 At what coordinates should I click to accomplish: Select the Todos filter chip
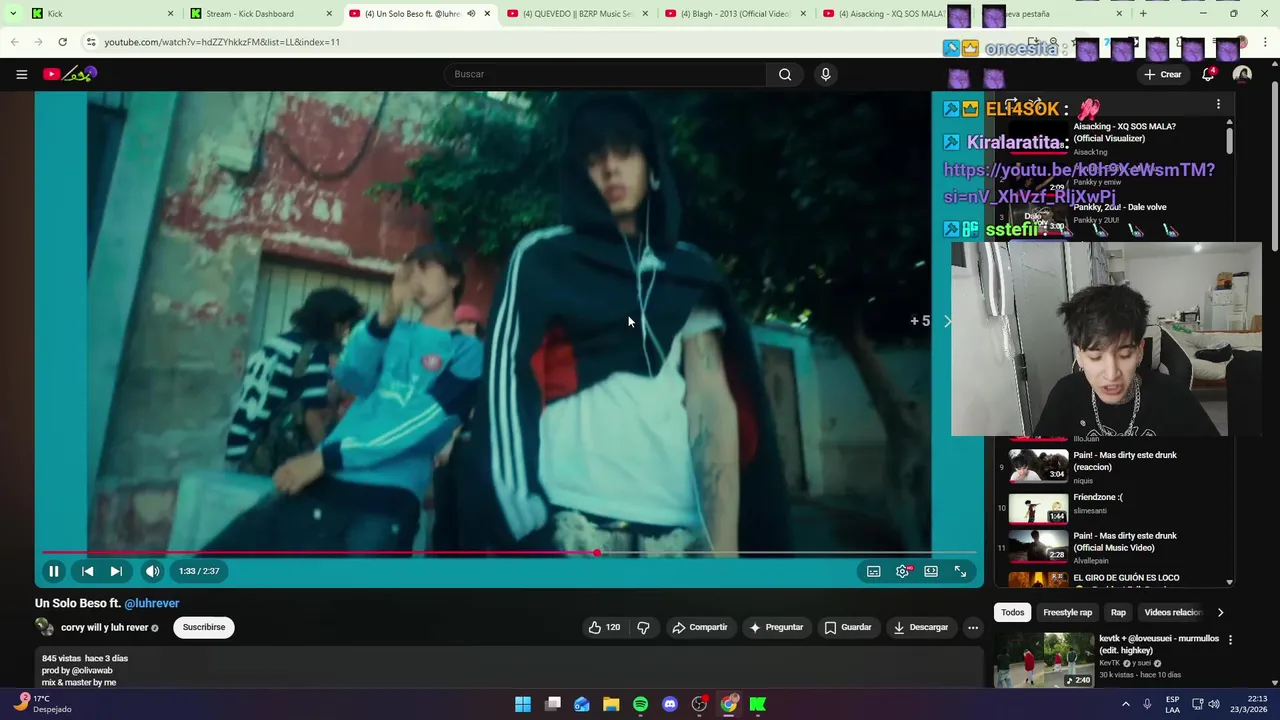point(1013,612)
